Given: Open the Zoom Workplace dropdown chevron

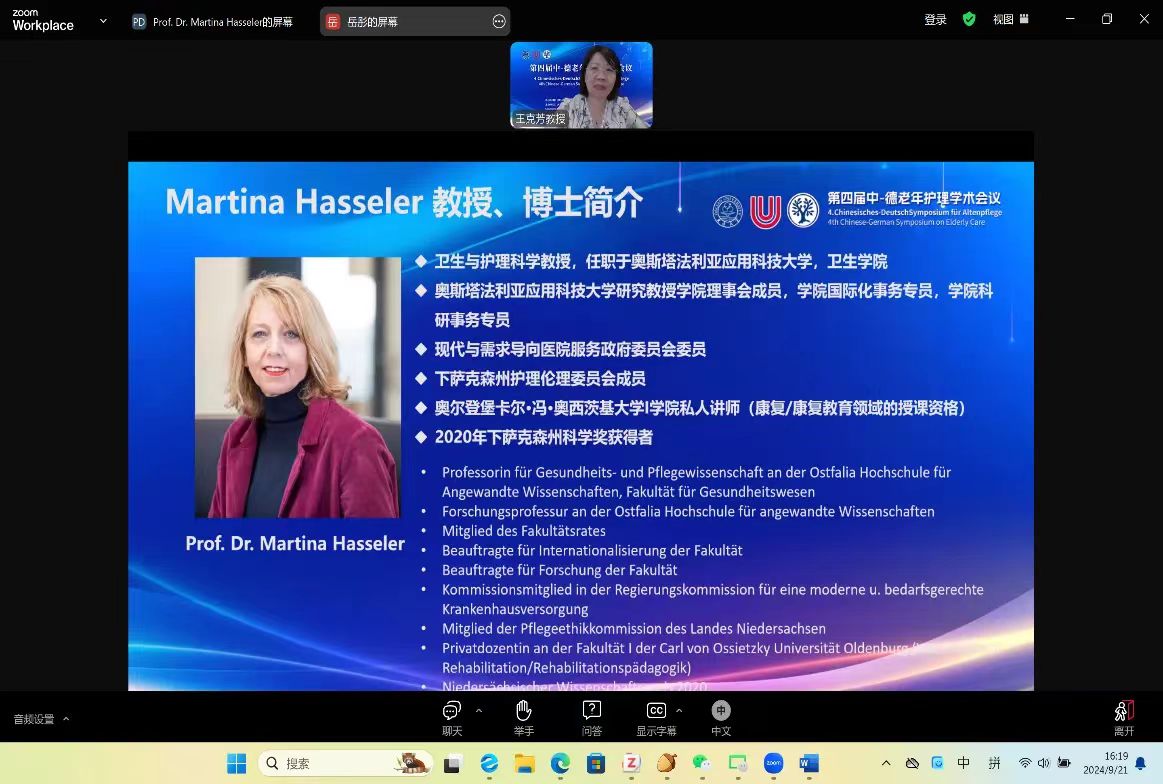Looking at the screenshot, I should 103,20.
